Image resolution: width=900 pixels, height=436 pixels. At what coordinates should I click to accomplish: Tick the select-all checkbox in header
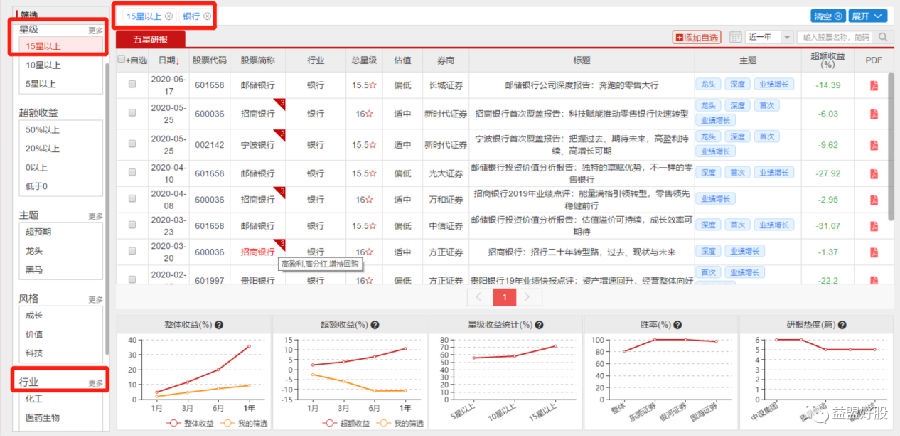(122, 60)
